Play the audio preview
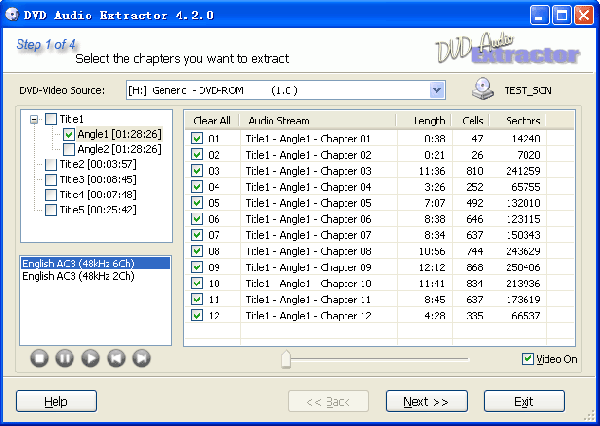This screenshot has height=426, width=600. (x=90, y=359)
